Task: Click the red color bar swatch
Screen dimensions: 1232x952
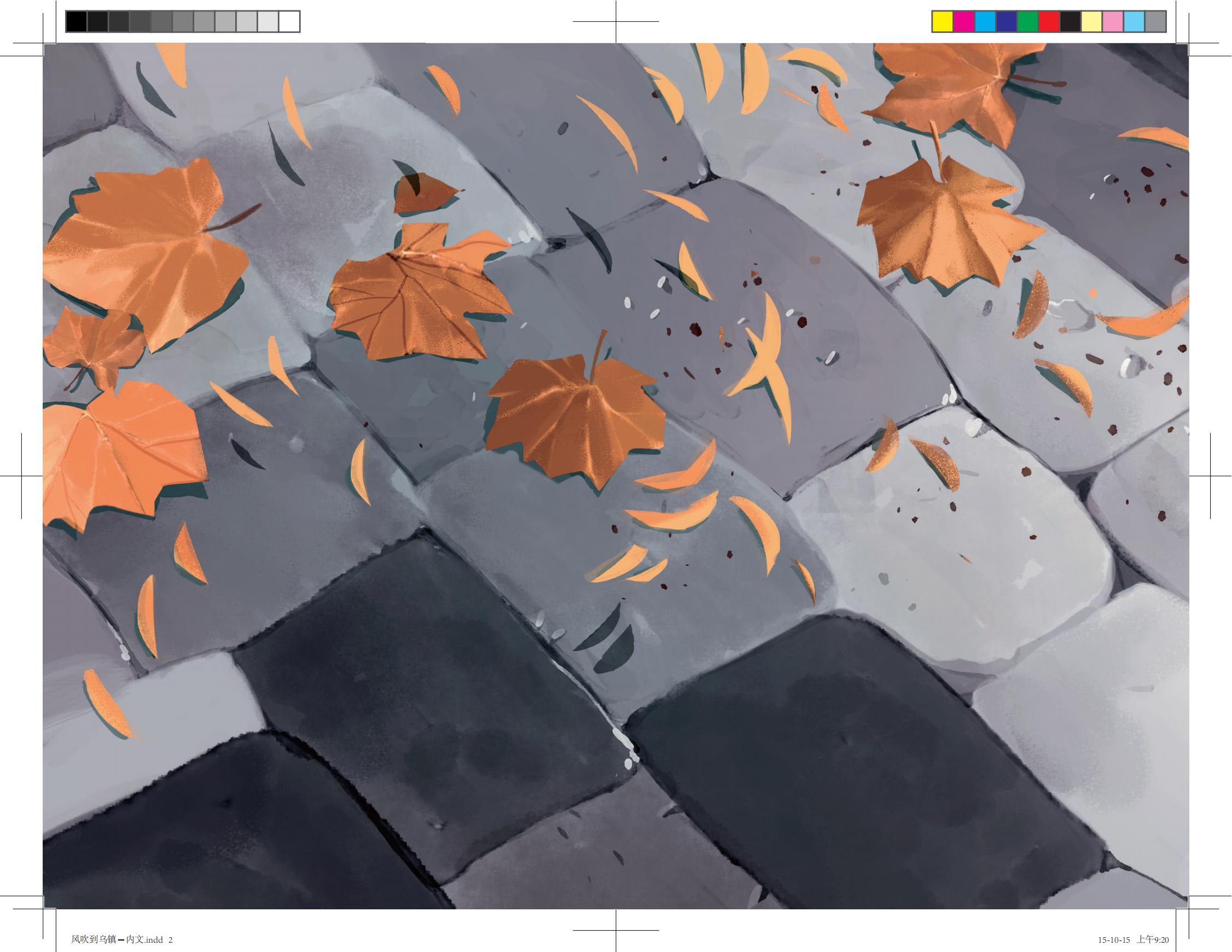Action: 1049,22
